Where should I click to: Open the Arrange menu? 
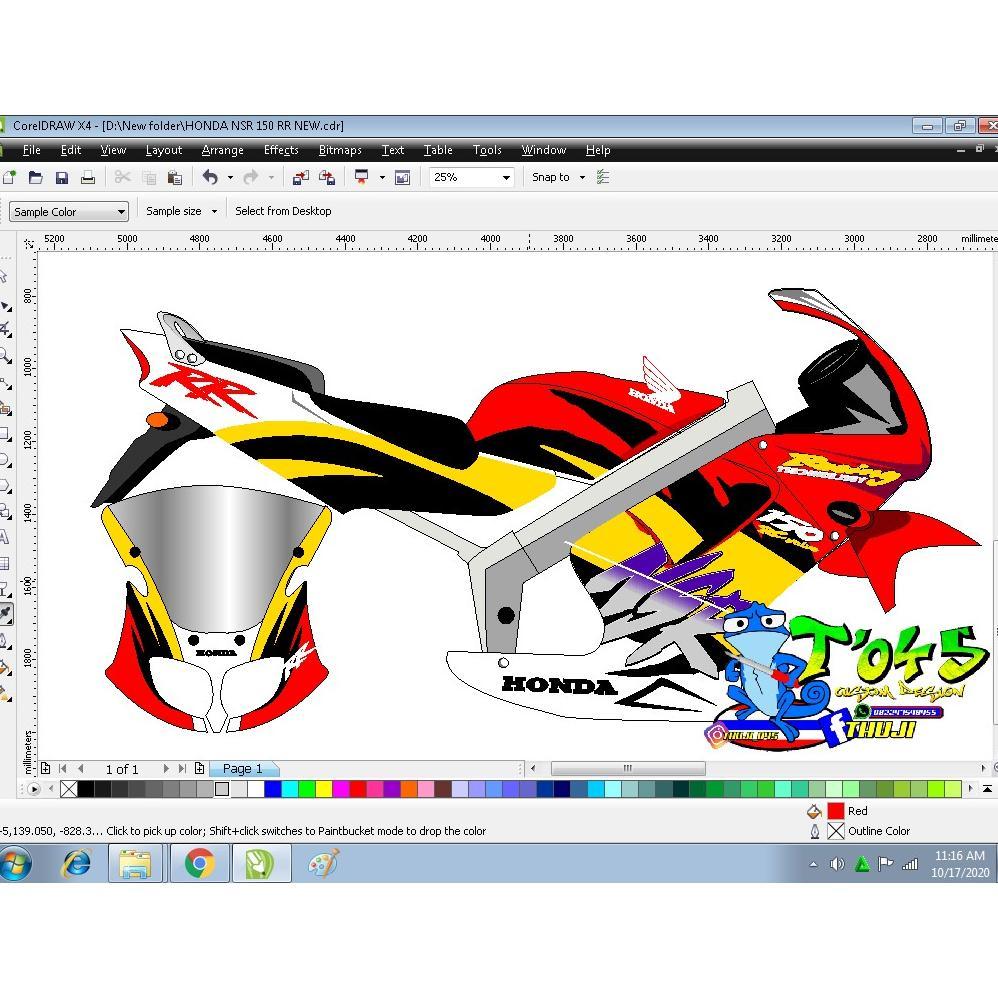pos(223,150)
